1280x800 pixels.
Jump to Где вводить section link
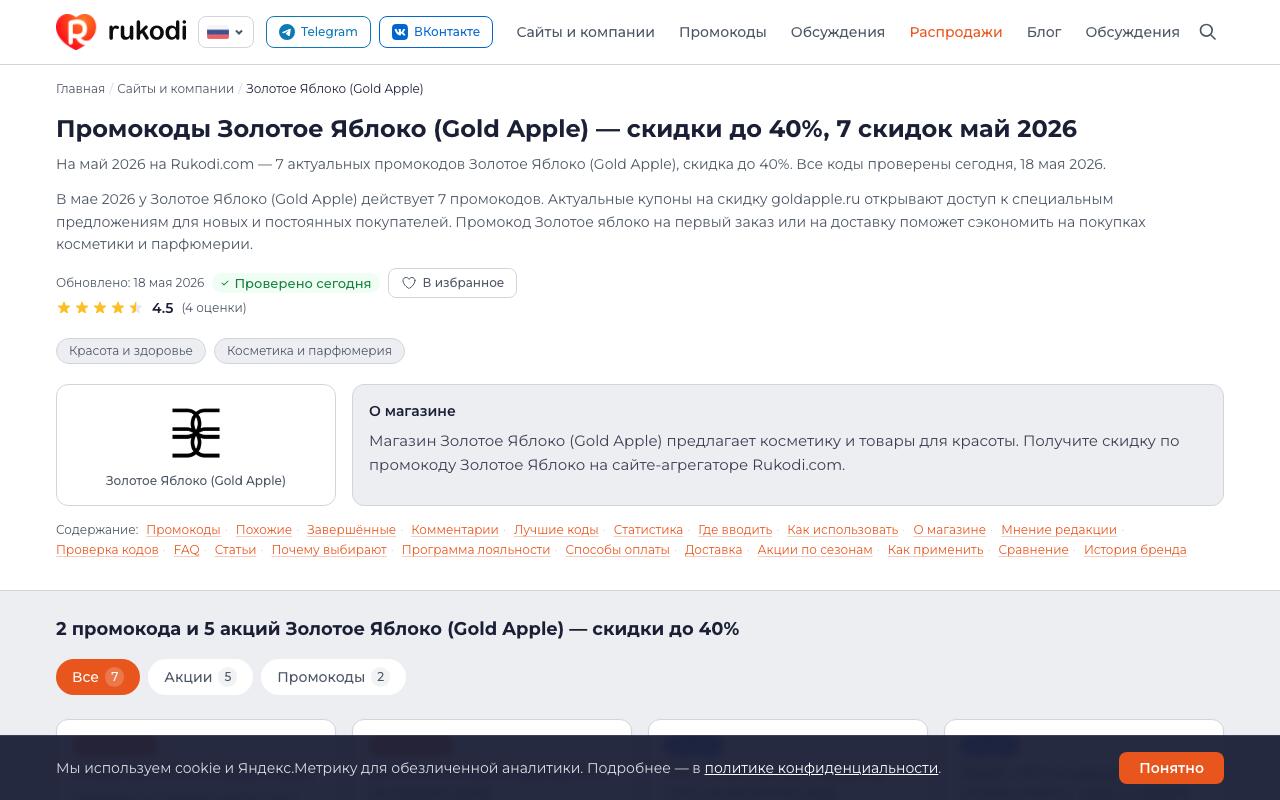[x=735, y=530]
